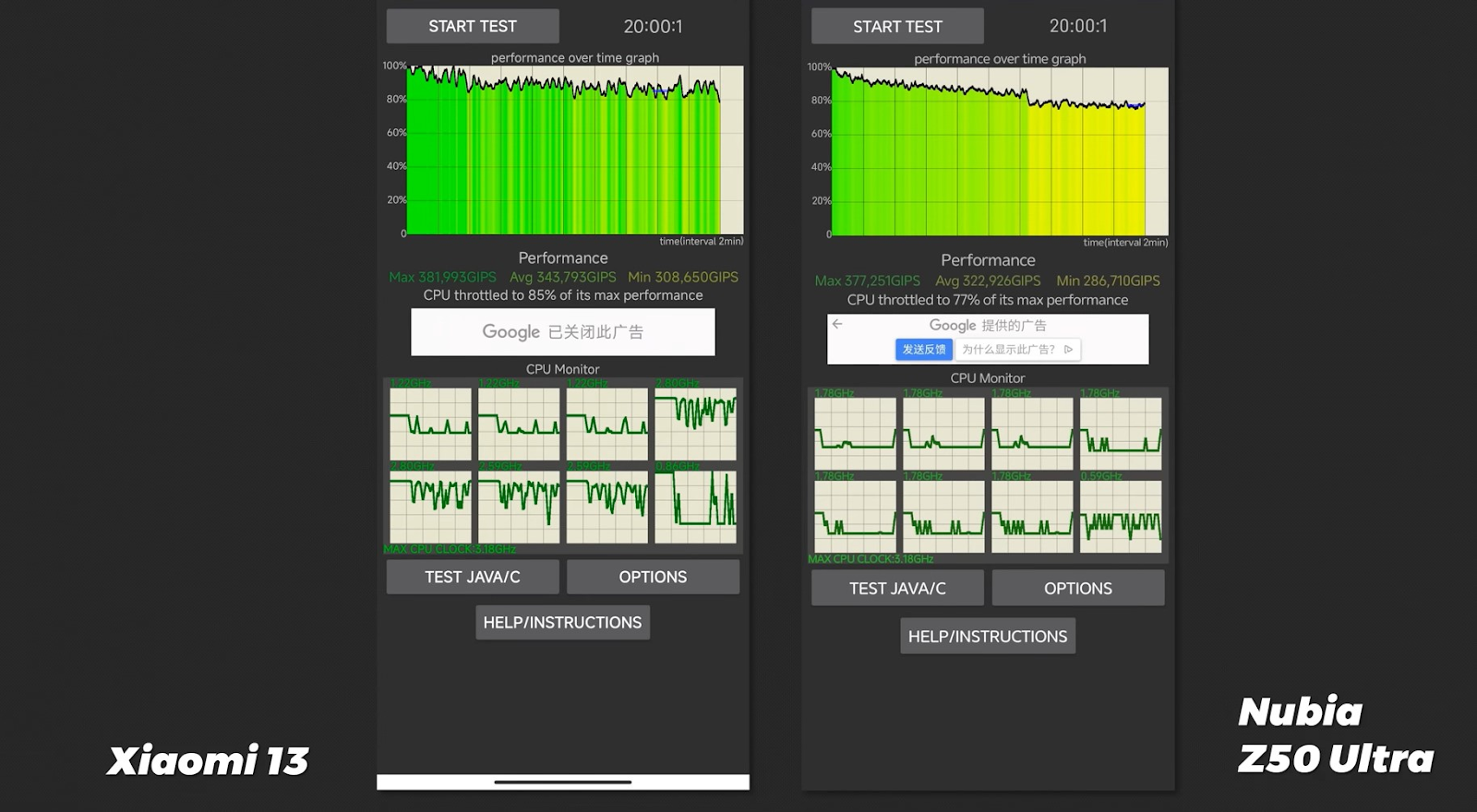
Task: Click the 'Google 提供的广告' text in Nubia ad
Action: point(988,326)
